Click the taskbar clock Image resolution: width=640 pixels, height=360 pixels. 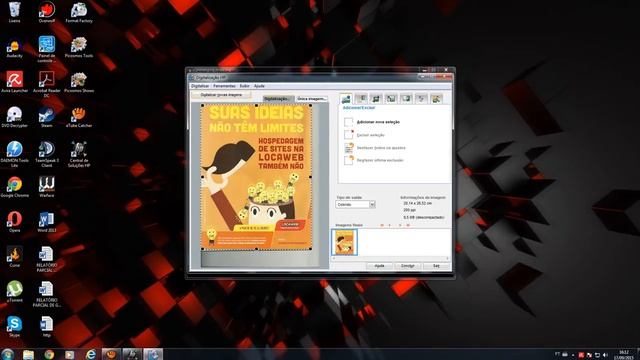click(624, 354)
